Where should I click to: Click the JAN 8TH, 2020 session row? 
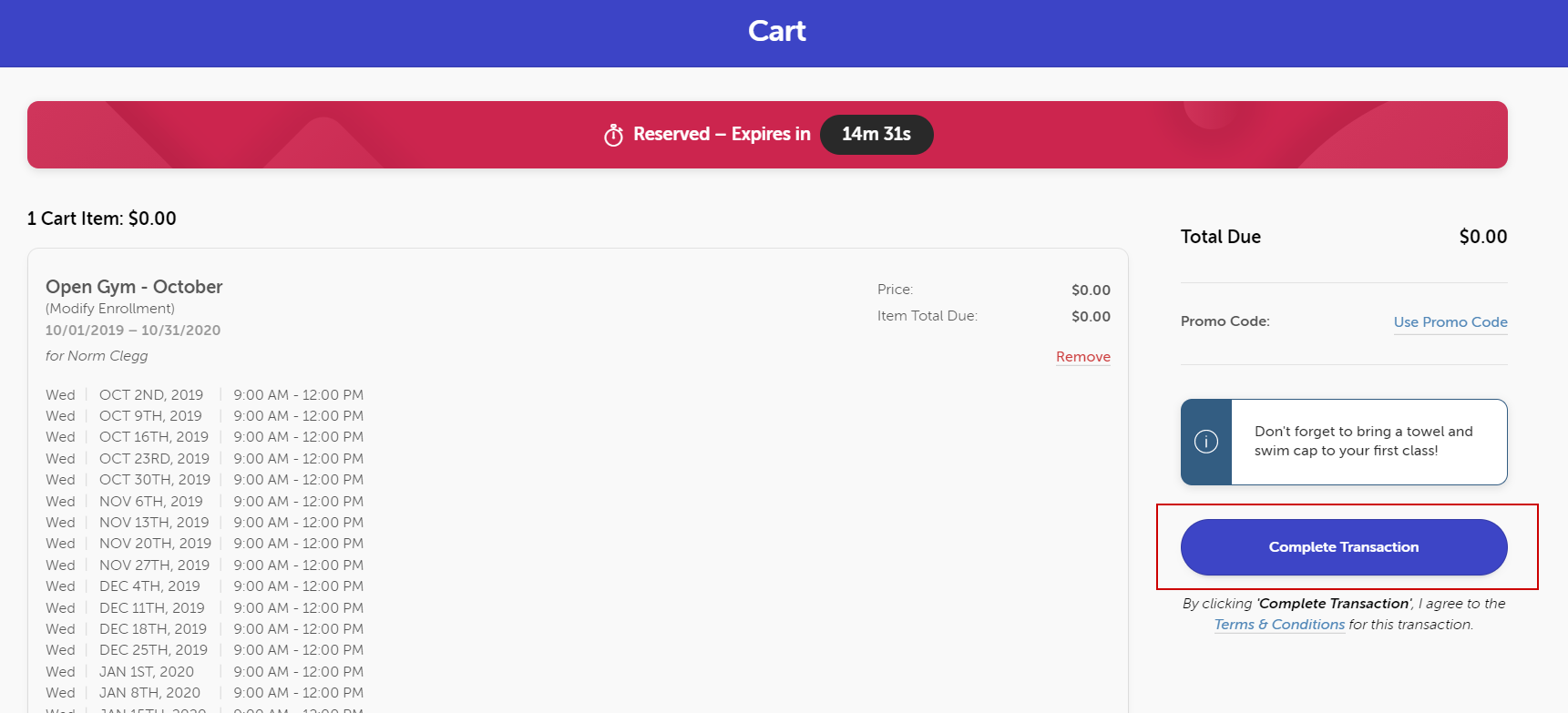tap(205, 693)
